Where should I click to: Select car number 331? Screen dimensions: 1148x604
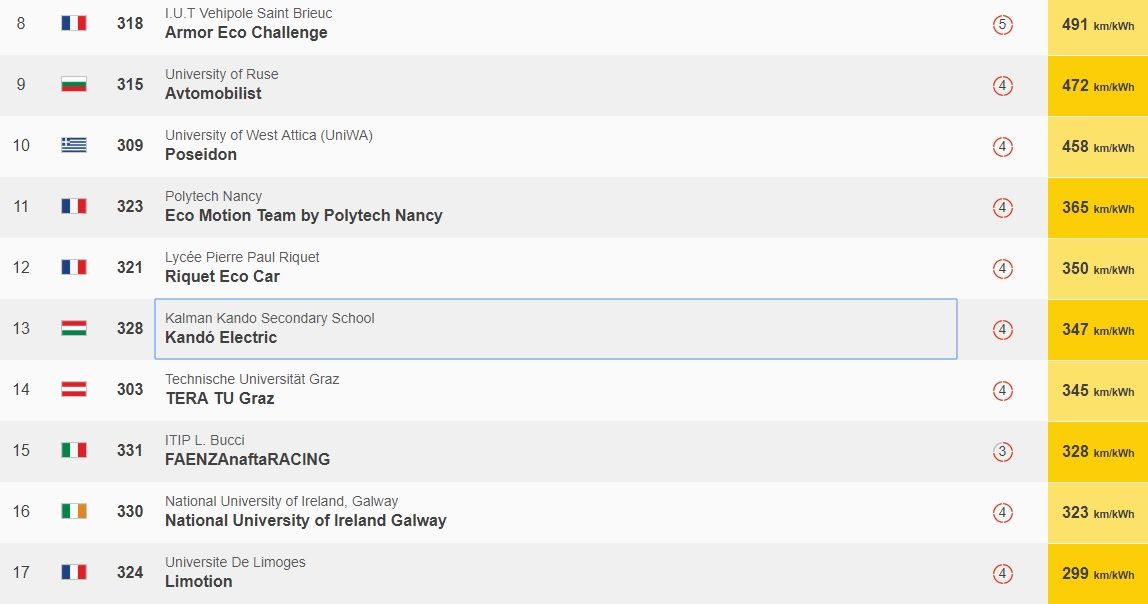(x=130, y=450)
